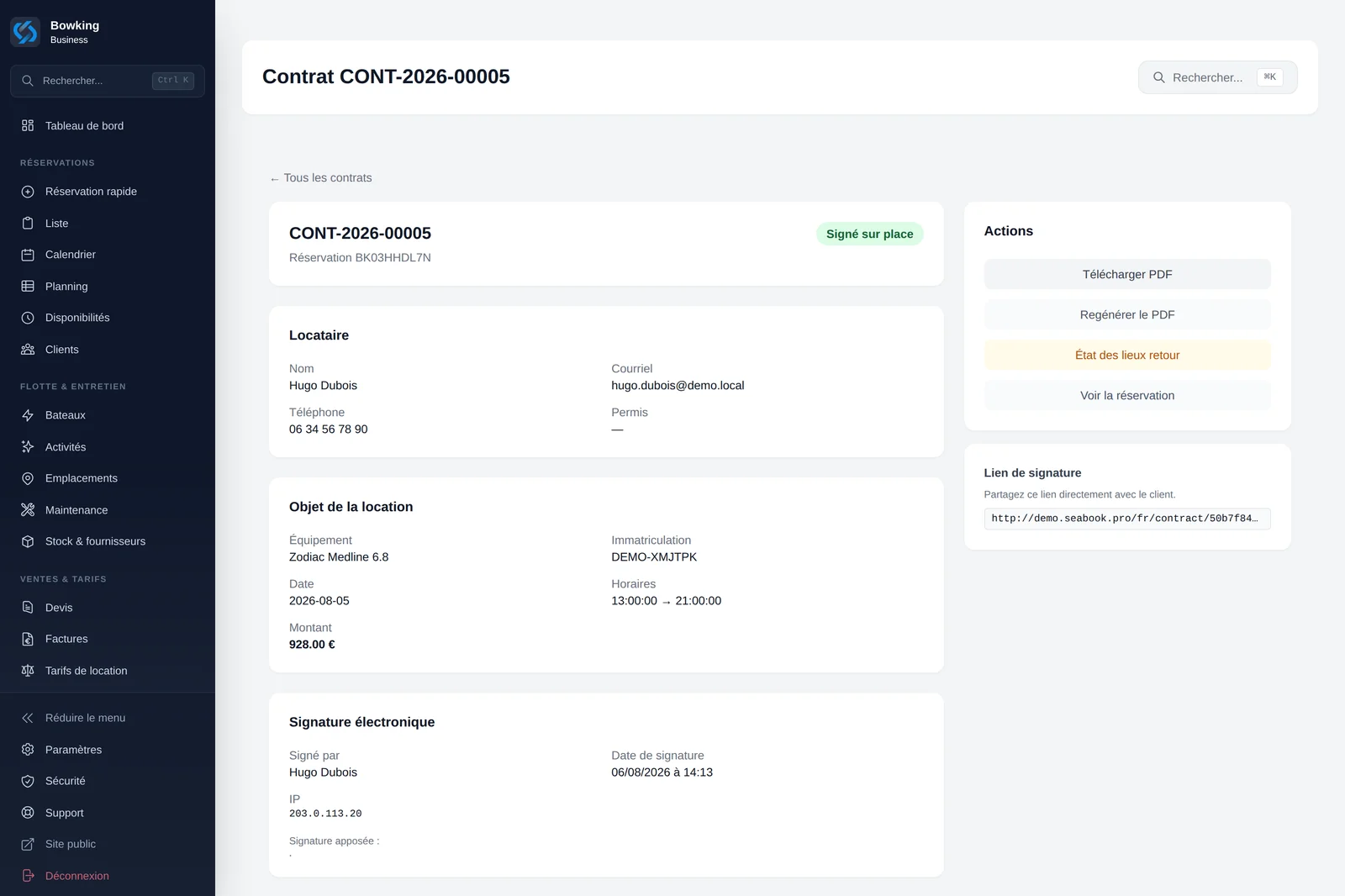Open Site public external link icon
The width and height of the screenshot is (1345, 896).
[28, 844]
